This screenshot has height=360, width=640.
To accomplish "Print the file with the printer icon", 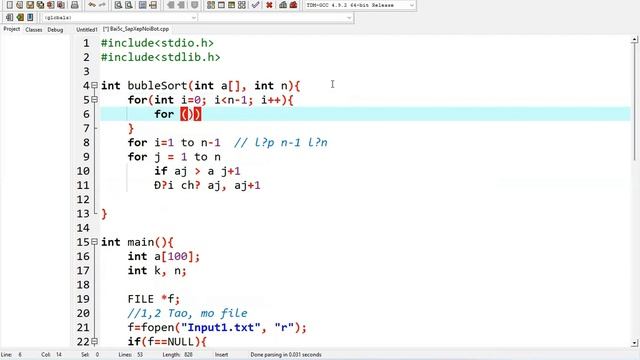I will click(x=74, y=5).
